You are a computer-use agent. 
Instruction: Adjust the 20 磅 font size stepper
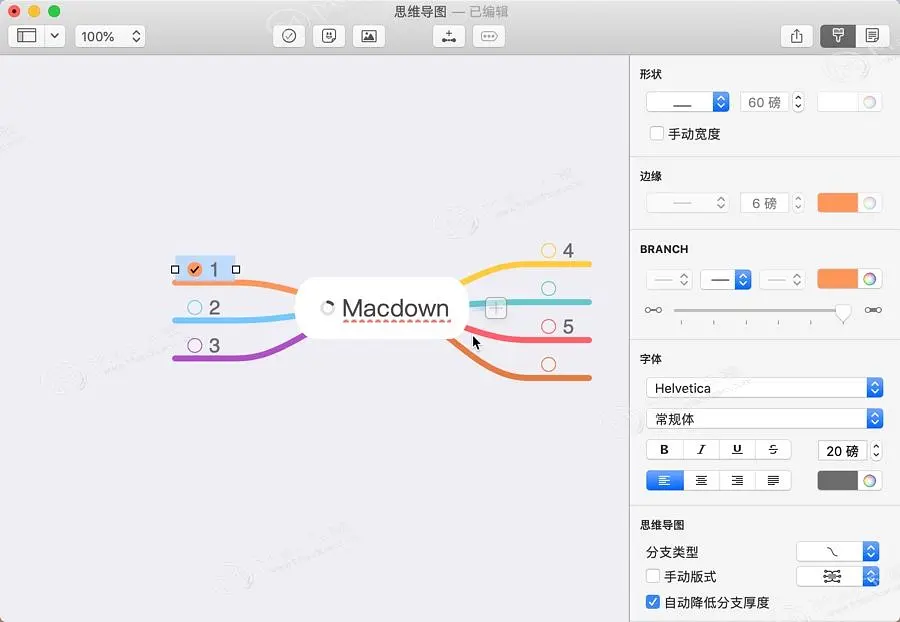876,451
